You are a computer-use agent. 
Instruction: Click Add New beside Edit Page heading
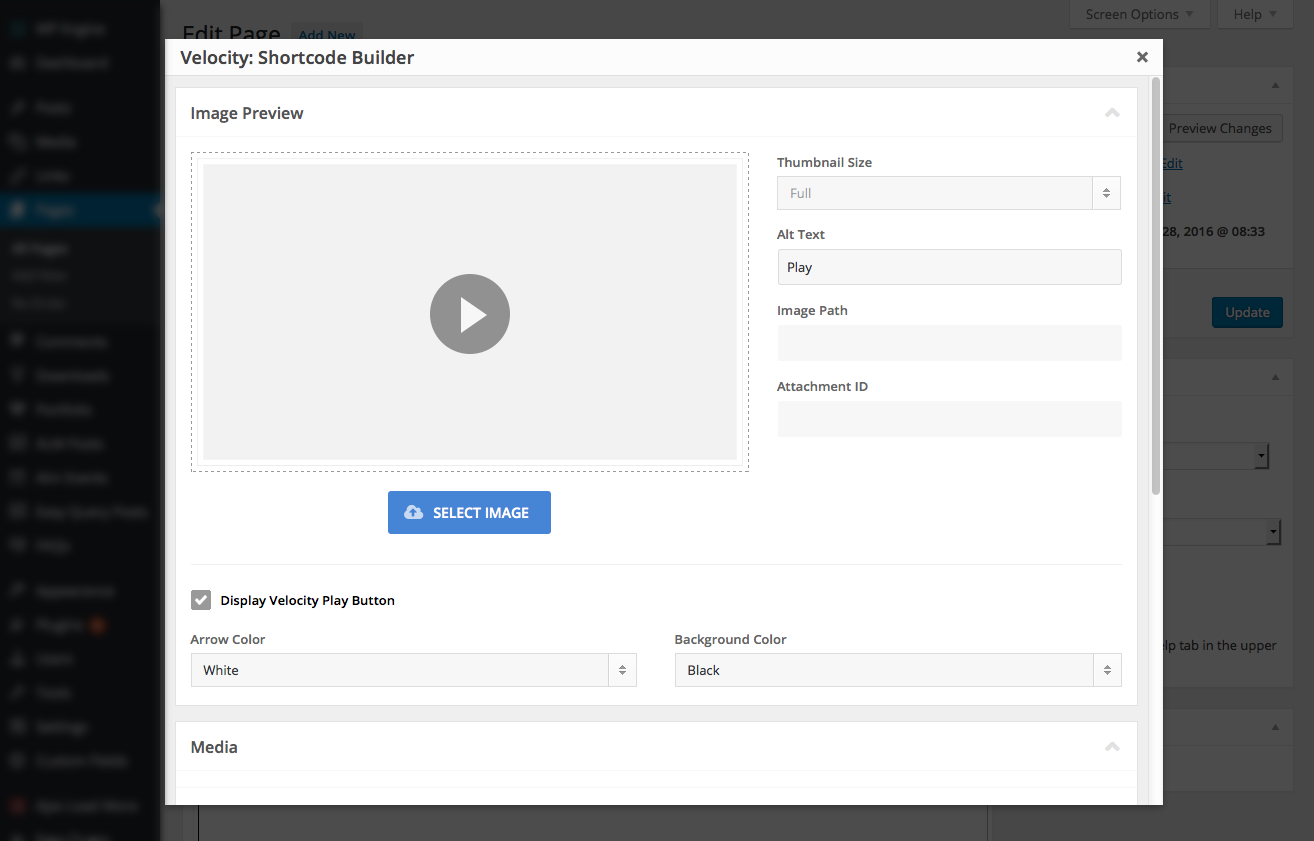coord(327,34)
